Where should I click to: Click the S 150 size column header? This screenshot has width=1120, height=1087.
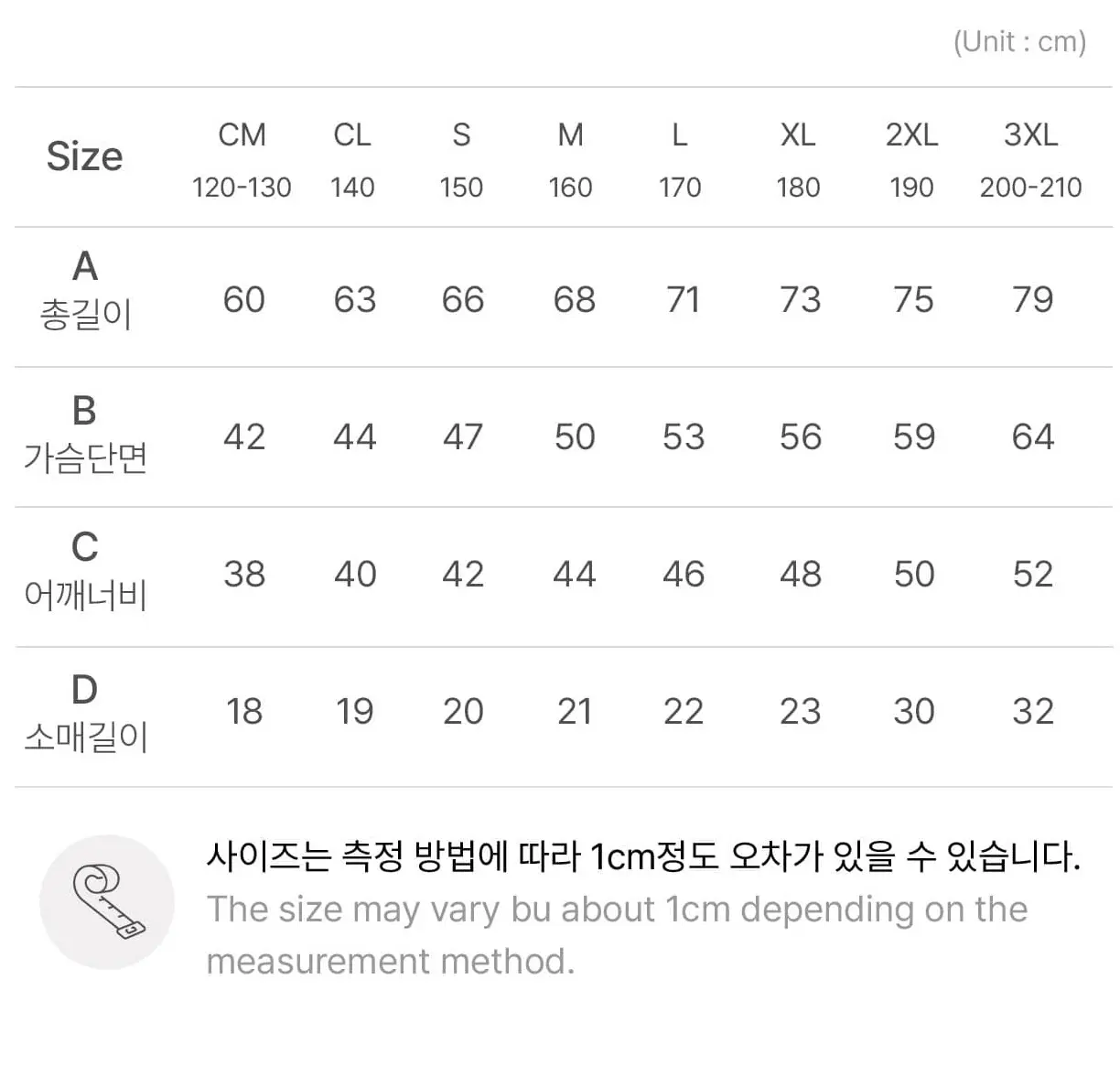pyautogui.click(x=461, y=160)
